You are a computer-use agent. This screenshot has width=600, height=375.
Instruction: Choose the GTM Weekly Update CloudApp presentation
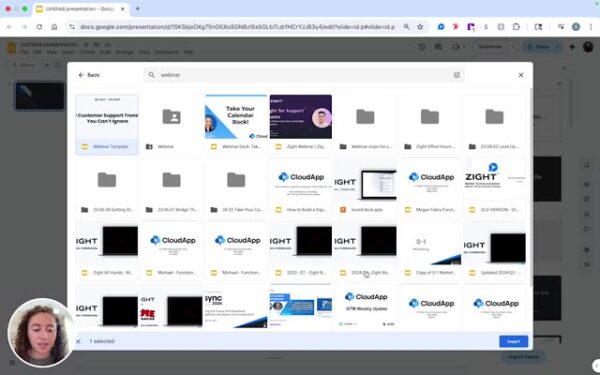365,306
